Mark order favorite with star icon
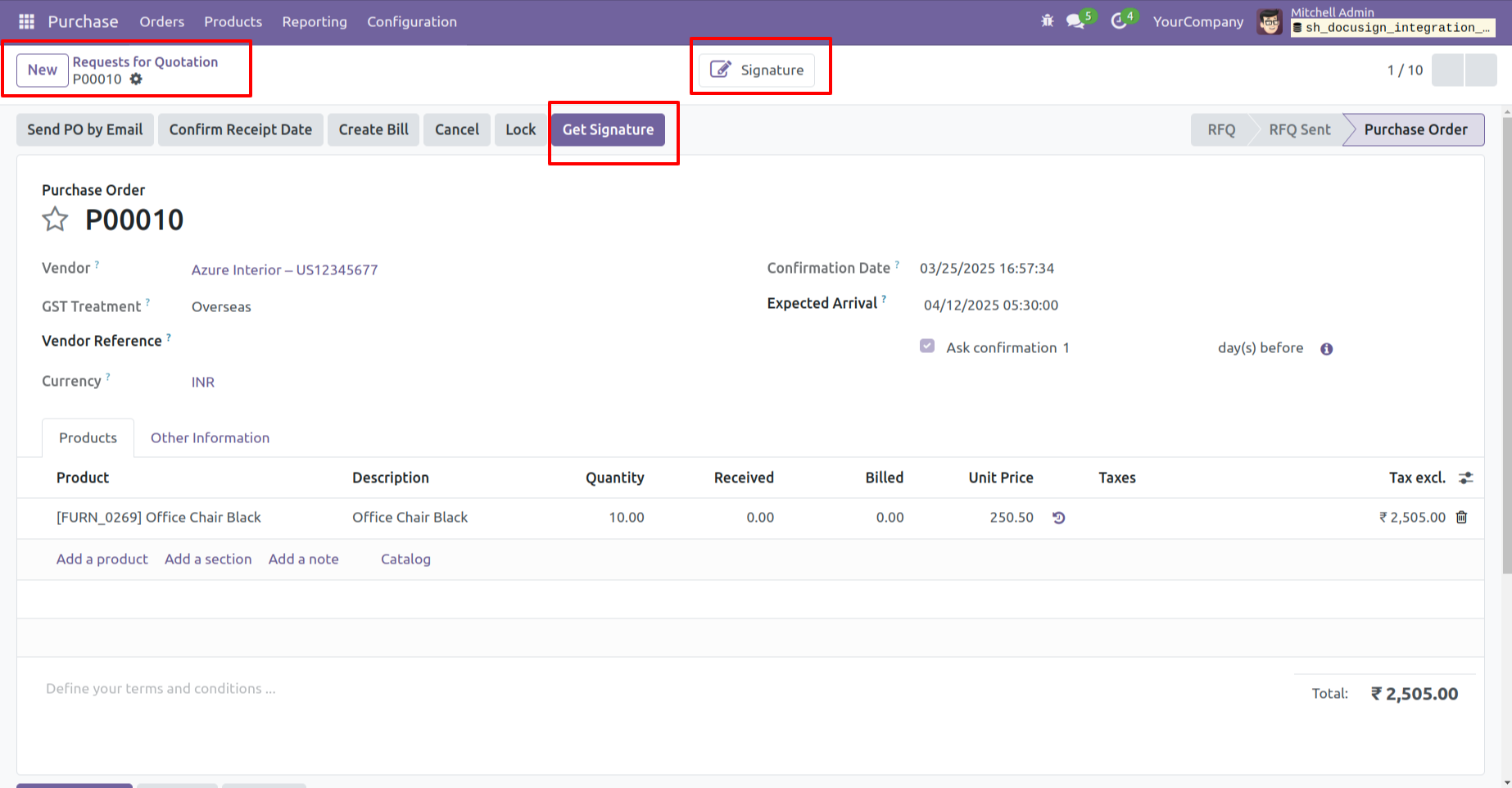The height and width of the screenshot is (788, 1512). (x=55, y=220)
